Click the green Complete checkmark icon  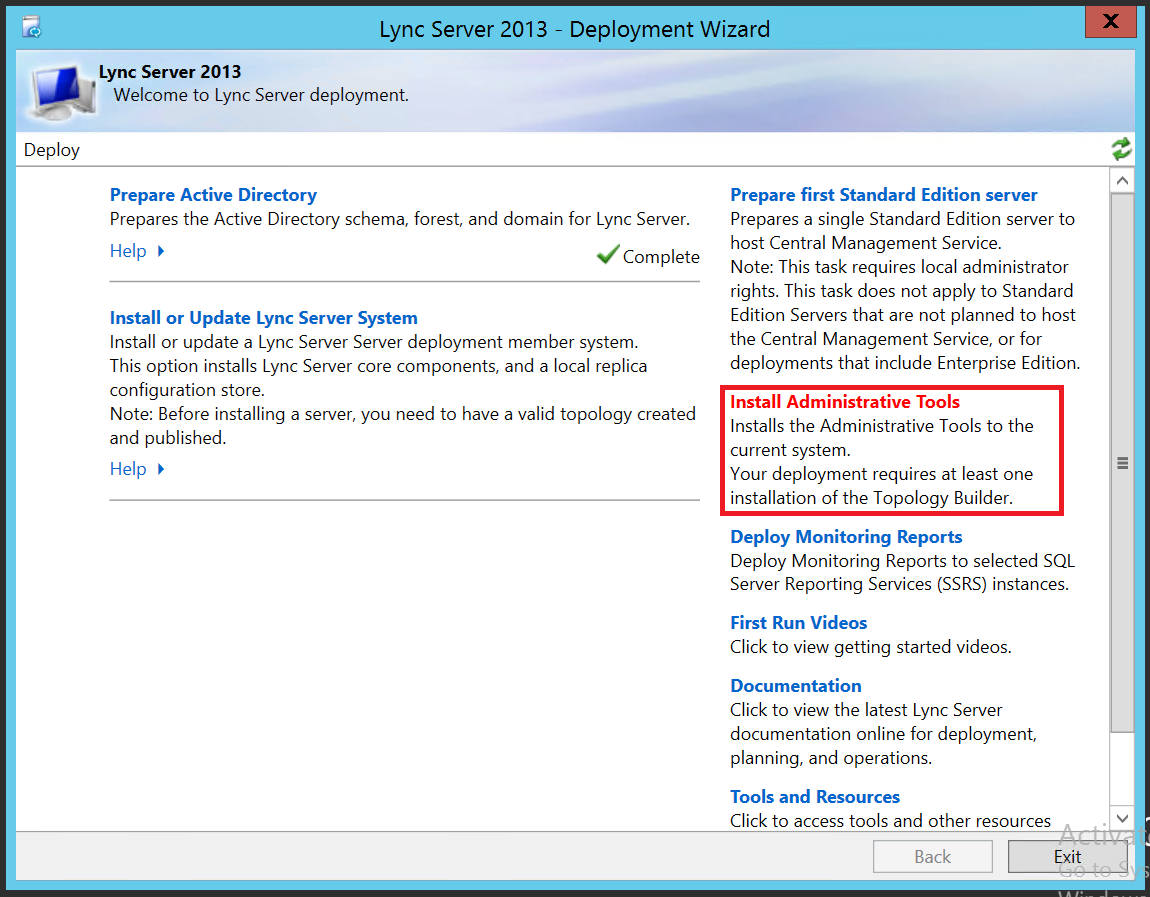point(607,255)
